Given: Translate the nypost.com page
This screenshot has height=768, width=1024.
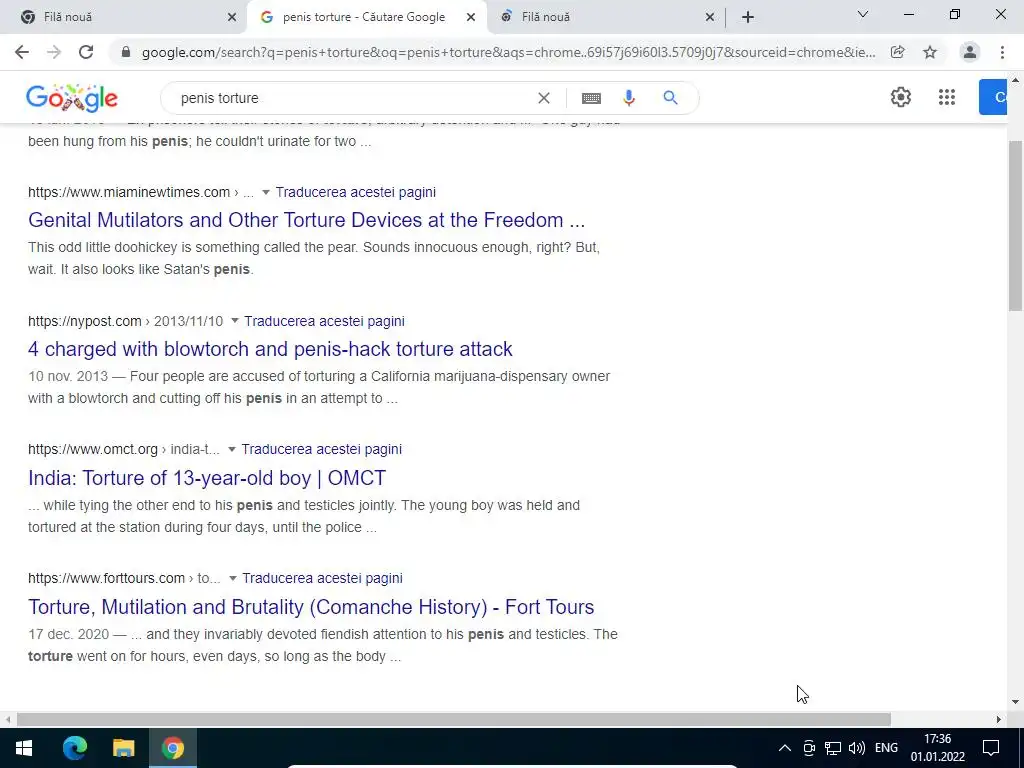Looking at the screenshot, I should coord(325,321).
